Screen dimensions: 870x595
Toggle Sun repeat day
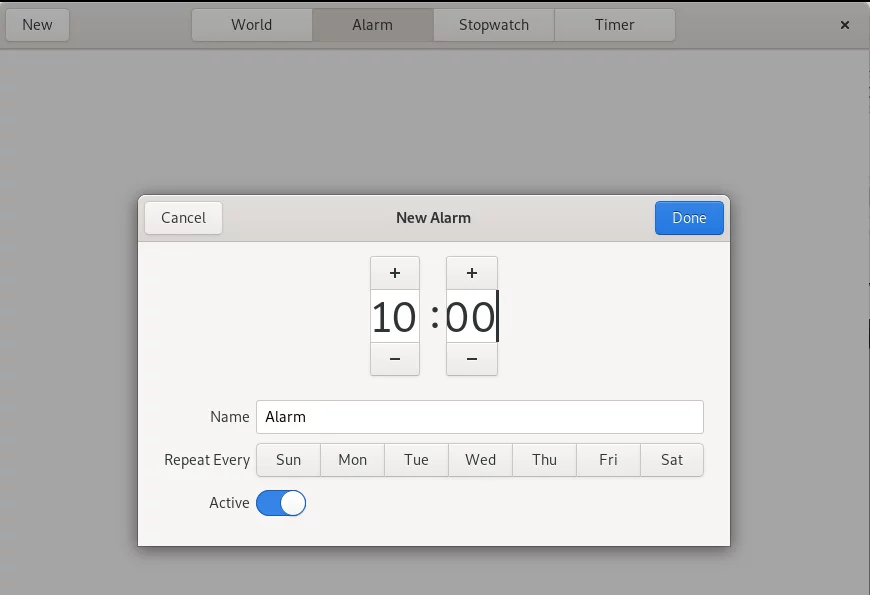tap(289, 460)
